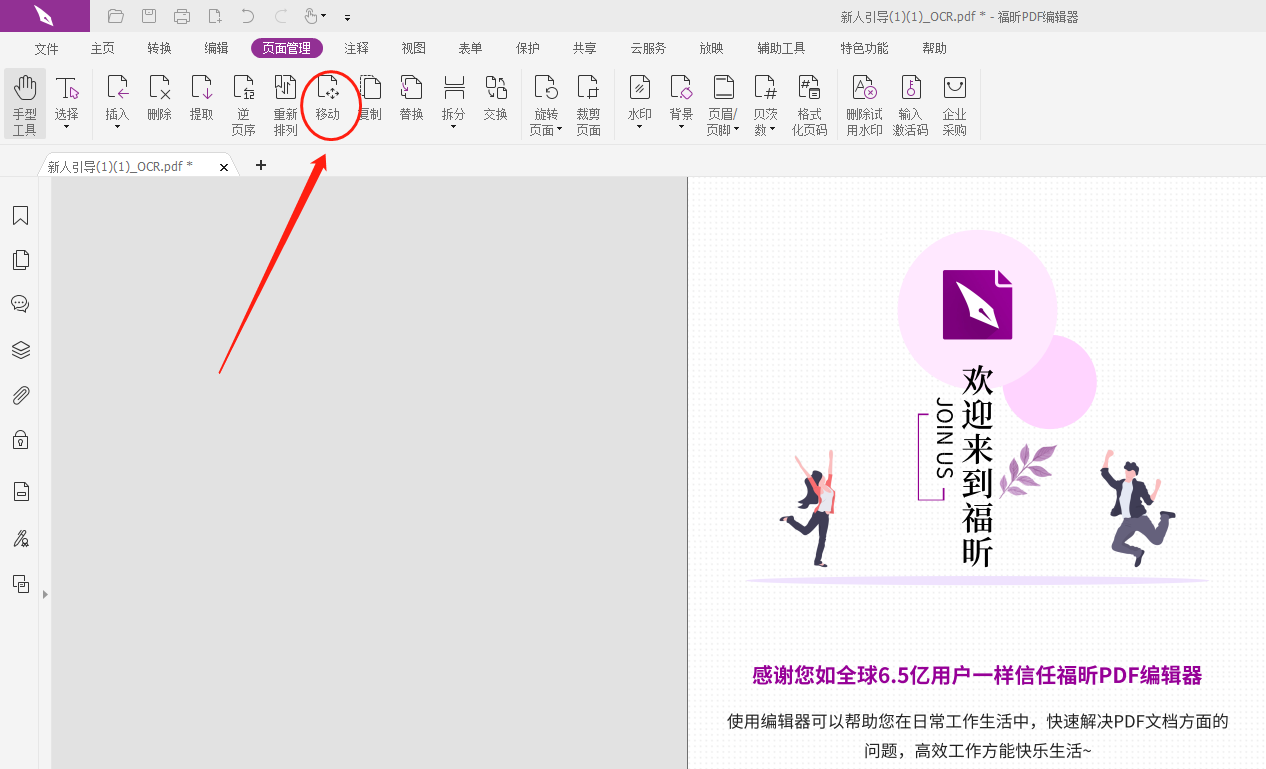Open the Bookmarks panel in the left sidebar
Viewport: 1266px width, 769px height.
[x=20, y=215]
